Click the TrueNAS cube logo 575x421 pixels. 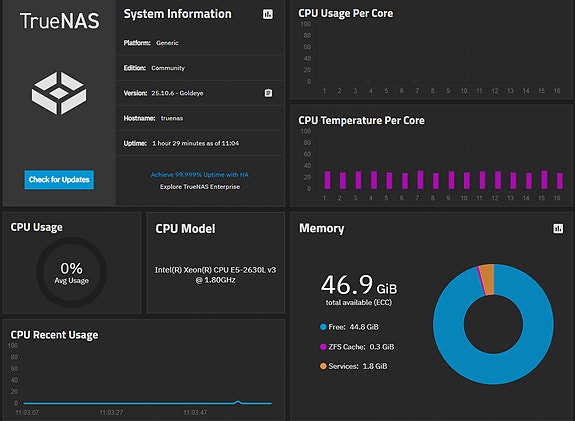point(59,93)
